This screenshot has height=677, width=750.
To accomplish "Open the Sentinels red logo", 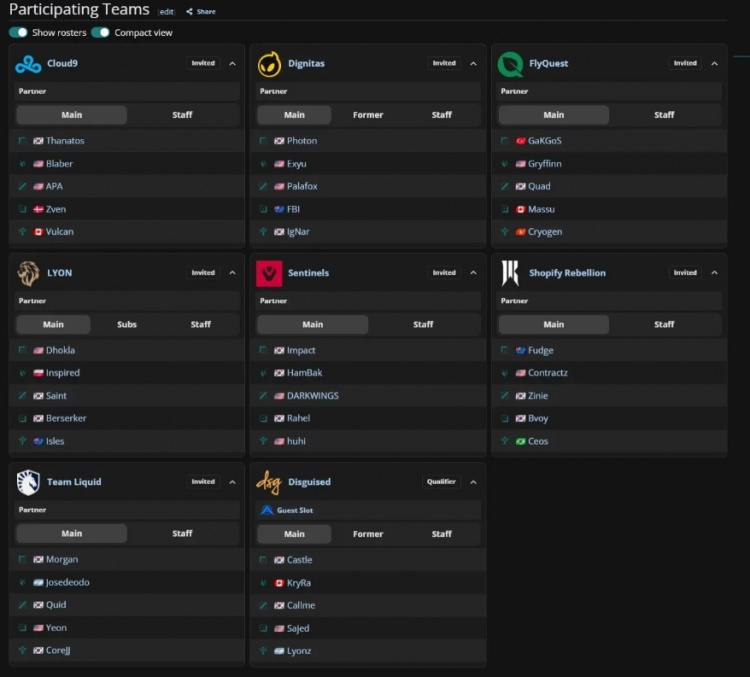I will [x=269, y=273].
